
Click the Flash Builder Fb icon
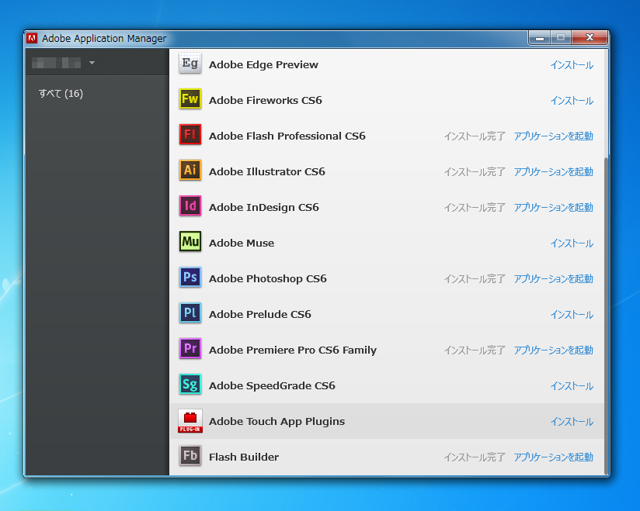[190, 455]
